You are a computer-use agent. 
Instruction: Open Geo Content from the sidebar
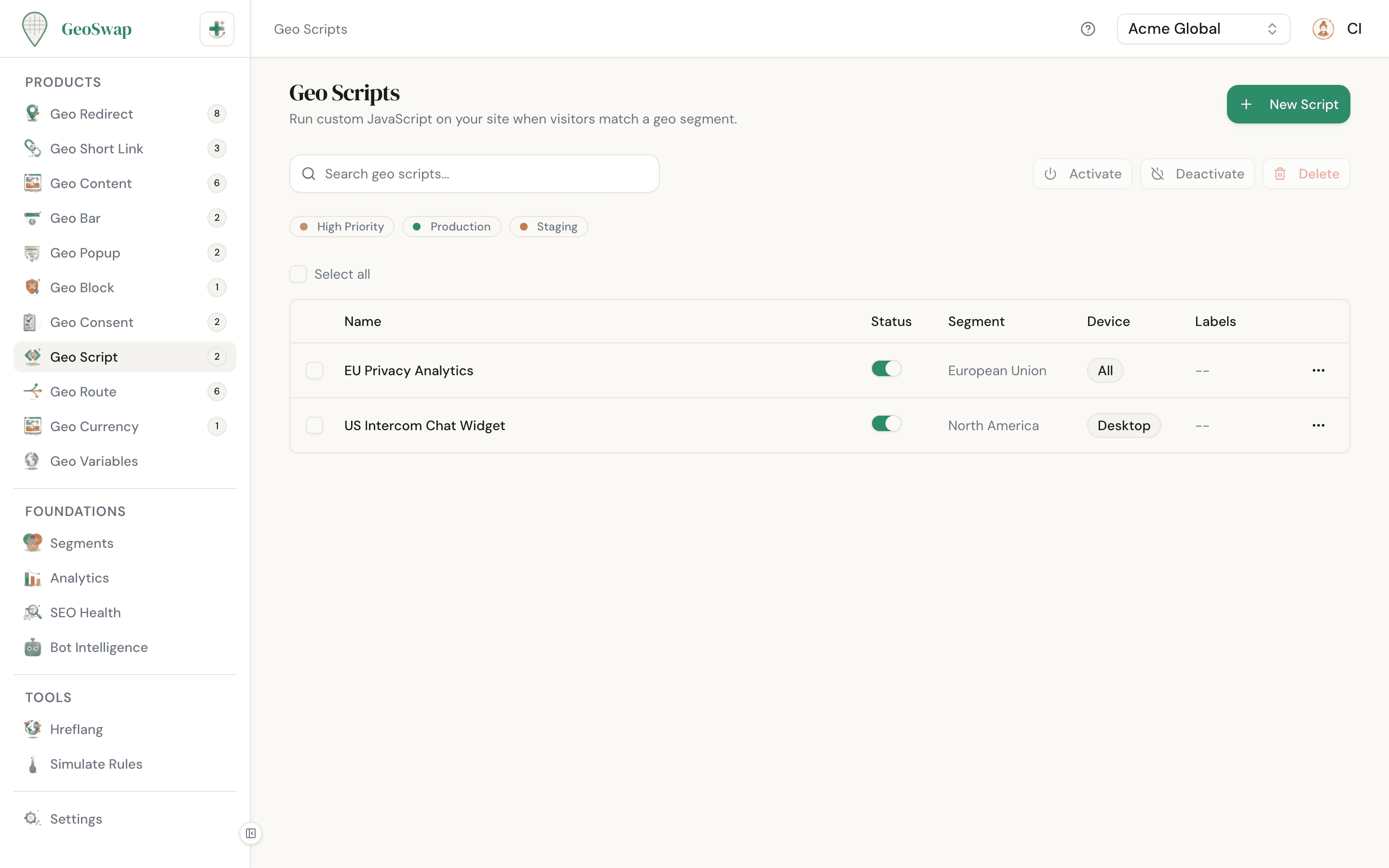90,183
